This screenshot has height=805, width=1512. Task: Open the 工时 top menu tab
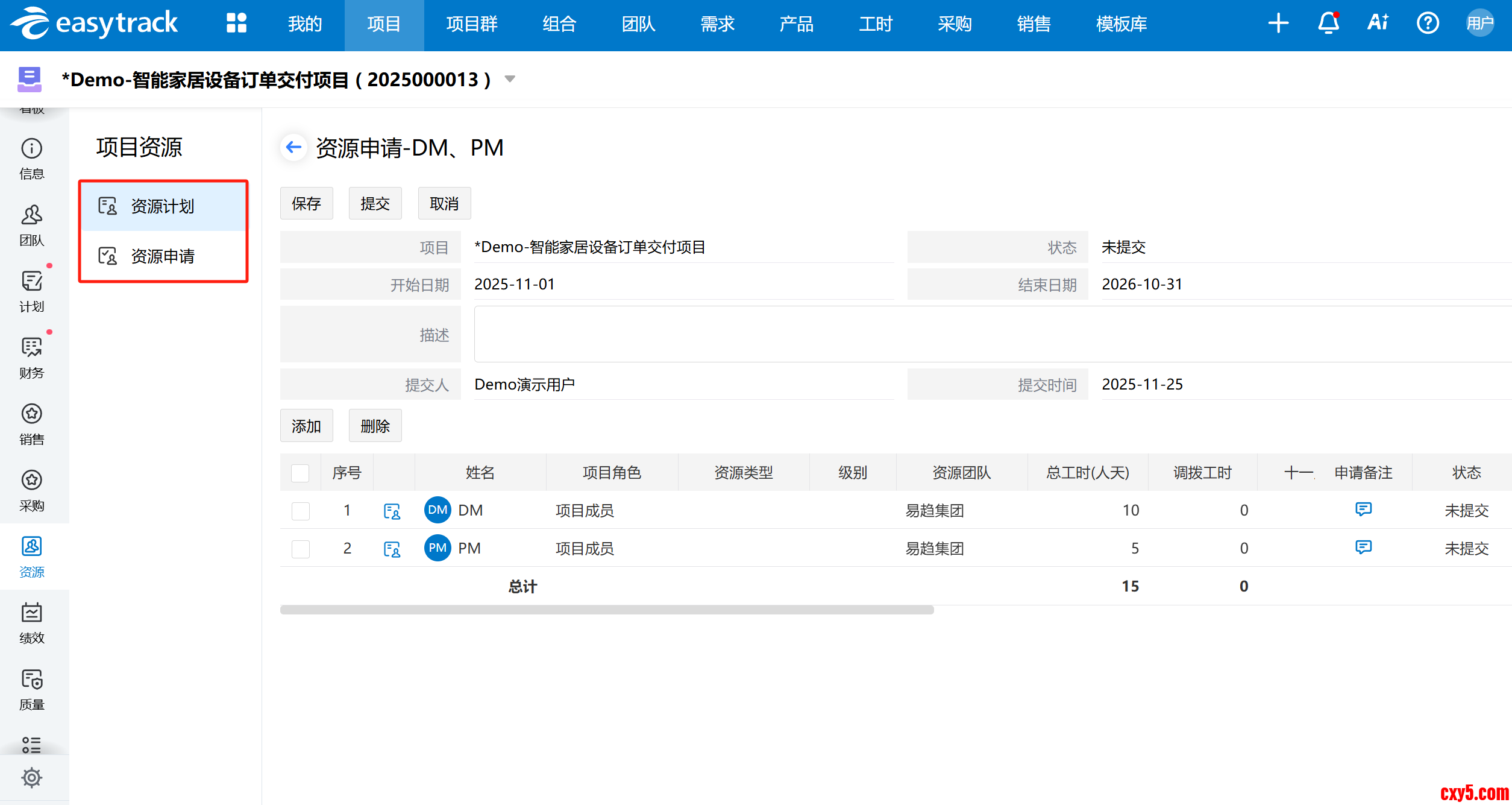[875, 24]
